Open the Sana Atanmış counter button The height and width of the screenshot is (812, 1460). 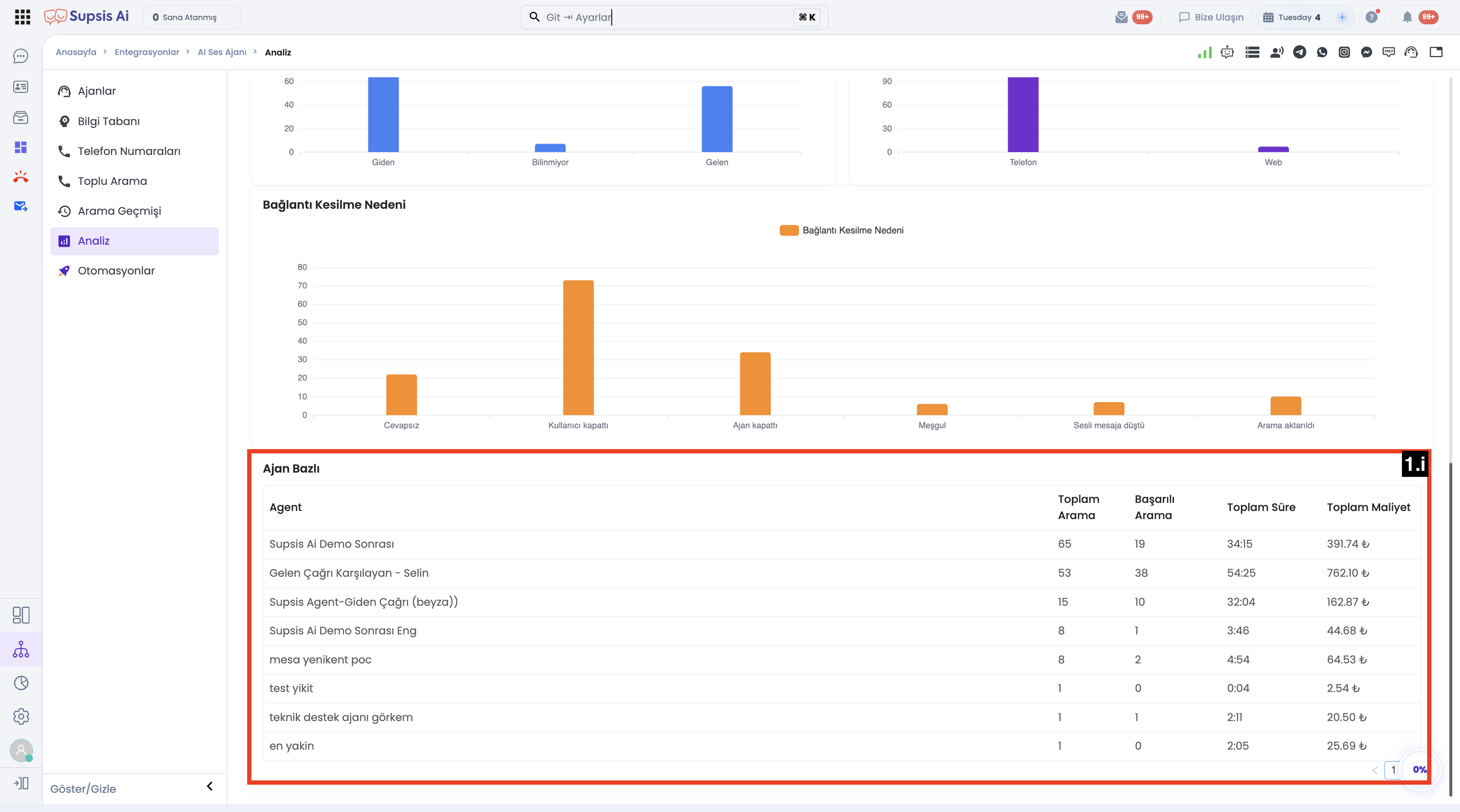click(x=192, y=17)
